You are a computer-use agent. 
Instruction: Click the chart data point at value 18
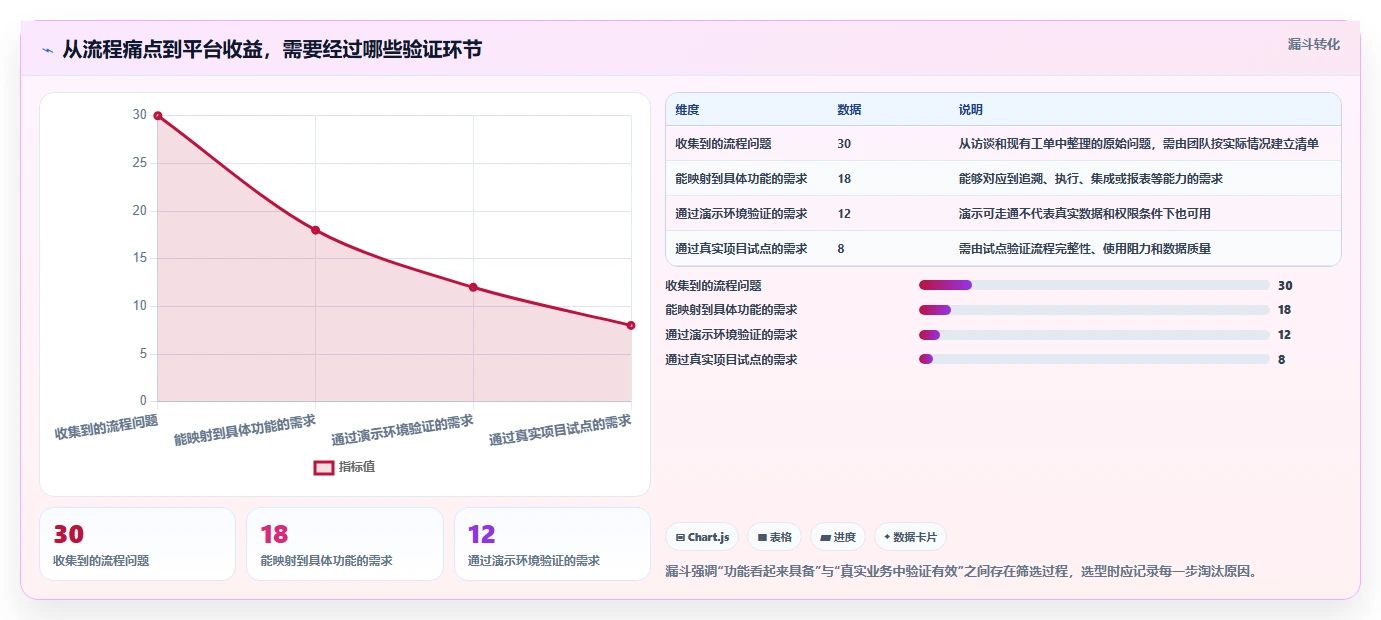pyautogui.click(x=315, y=230)
